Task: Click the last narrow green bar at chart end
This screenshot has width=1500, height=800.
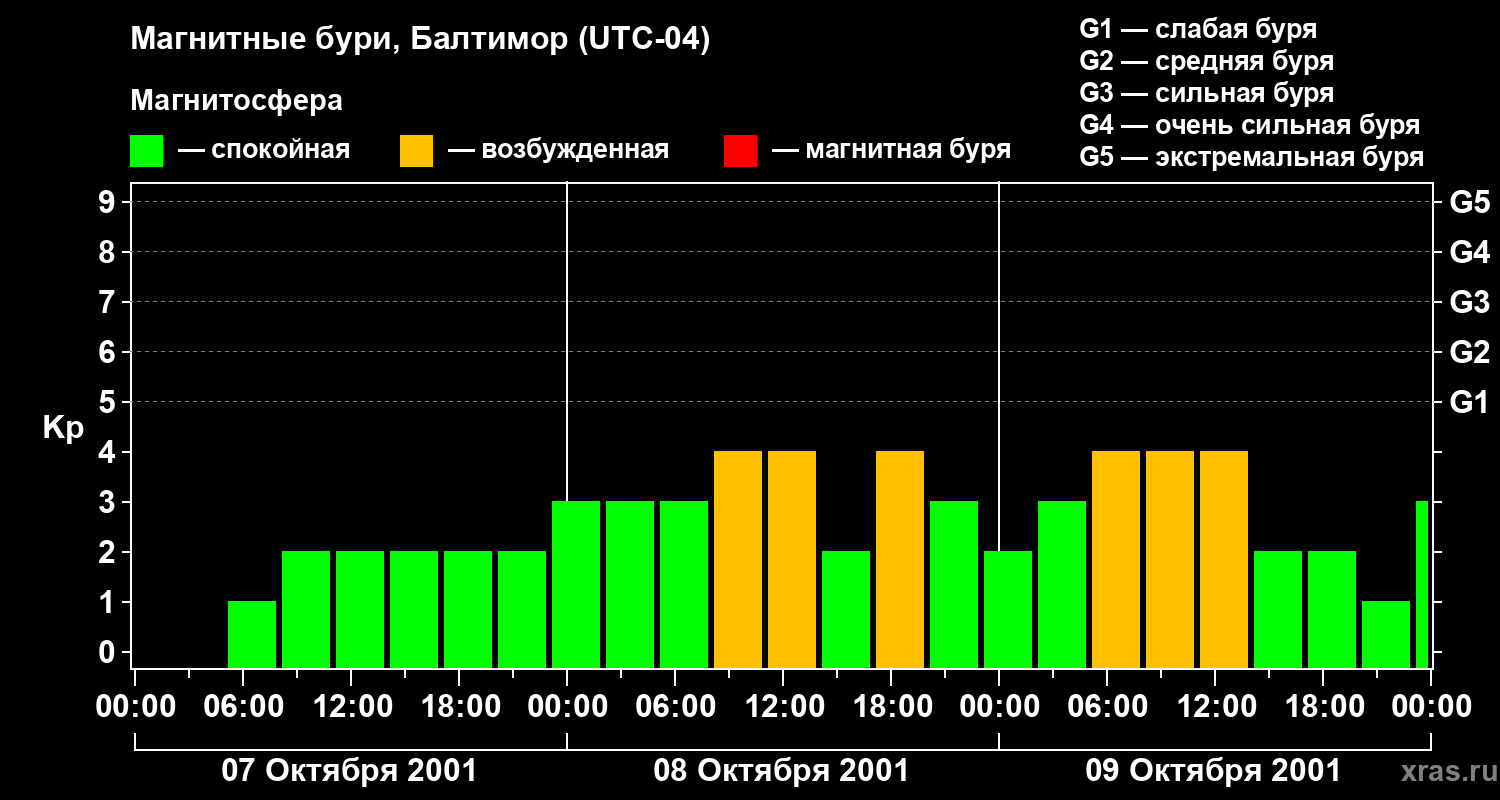Action: pos(1422,585)
